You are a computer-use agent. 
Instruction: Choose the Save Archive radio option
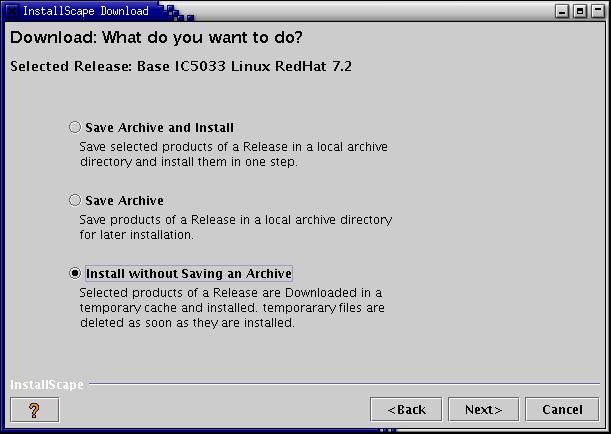tap(74, 200)
